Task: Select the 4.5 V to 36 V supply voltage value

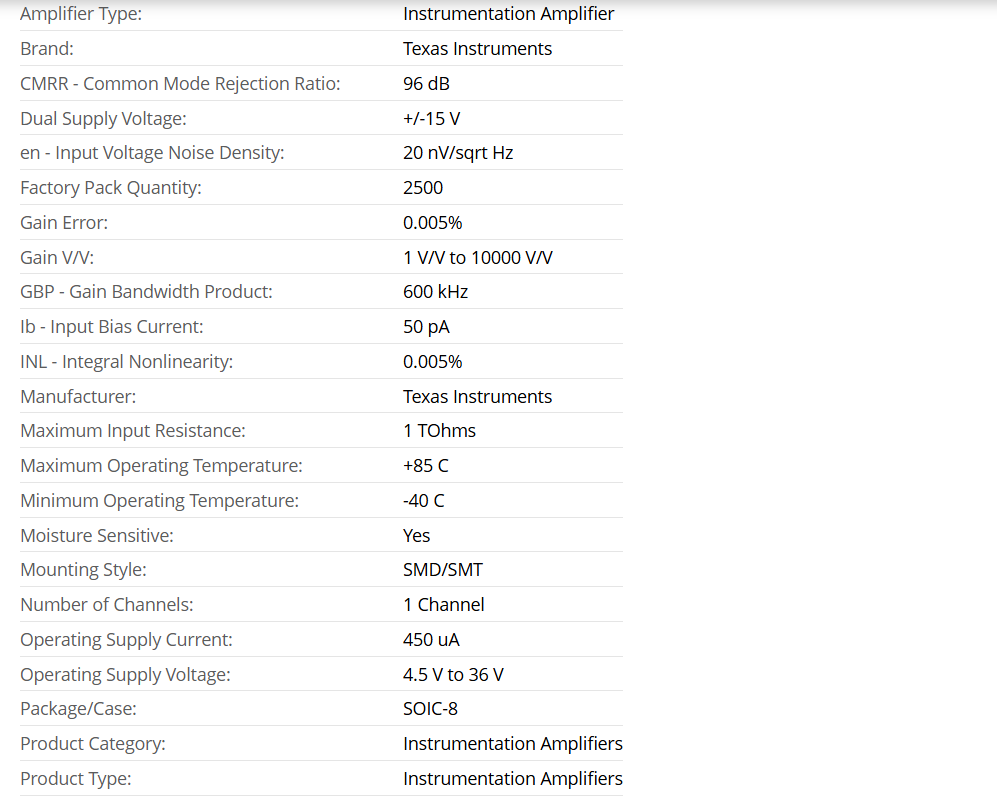Action: (453, 675)
